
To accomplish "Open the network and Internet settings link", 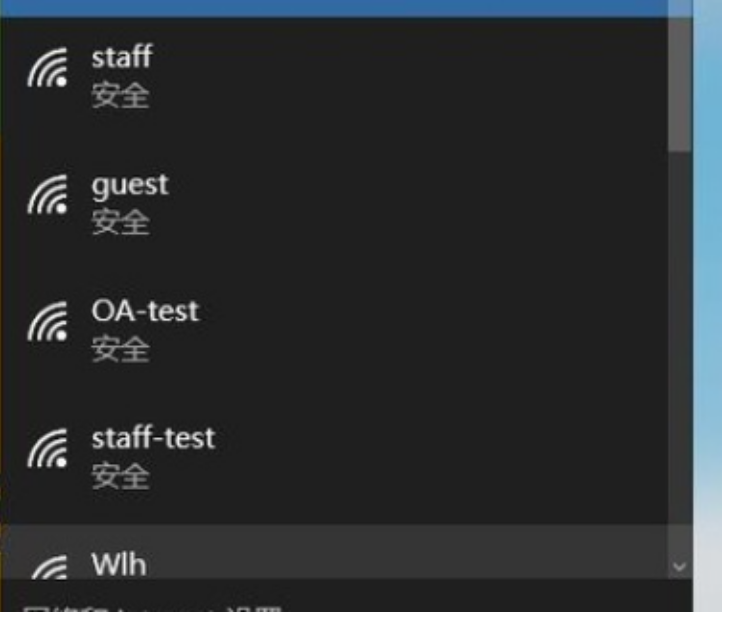I will (150, 612).
